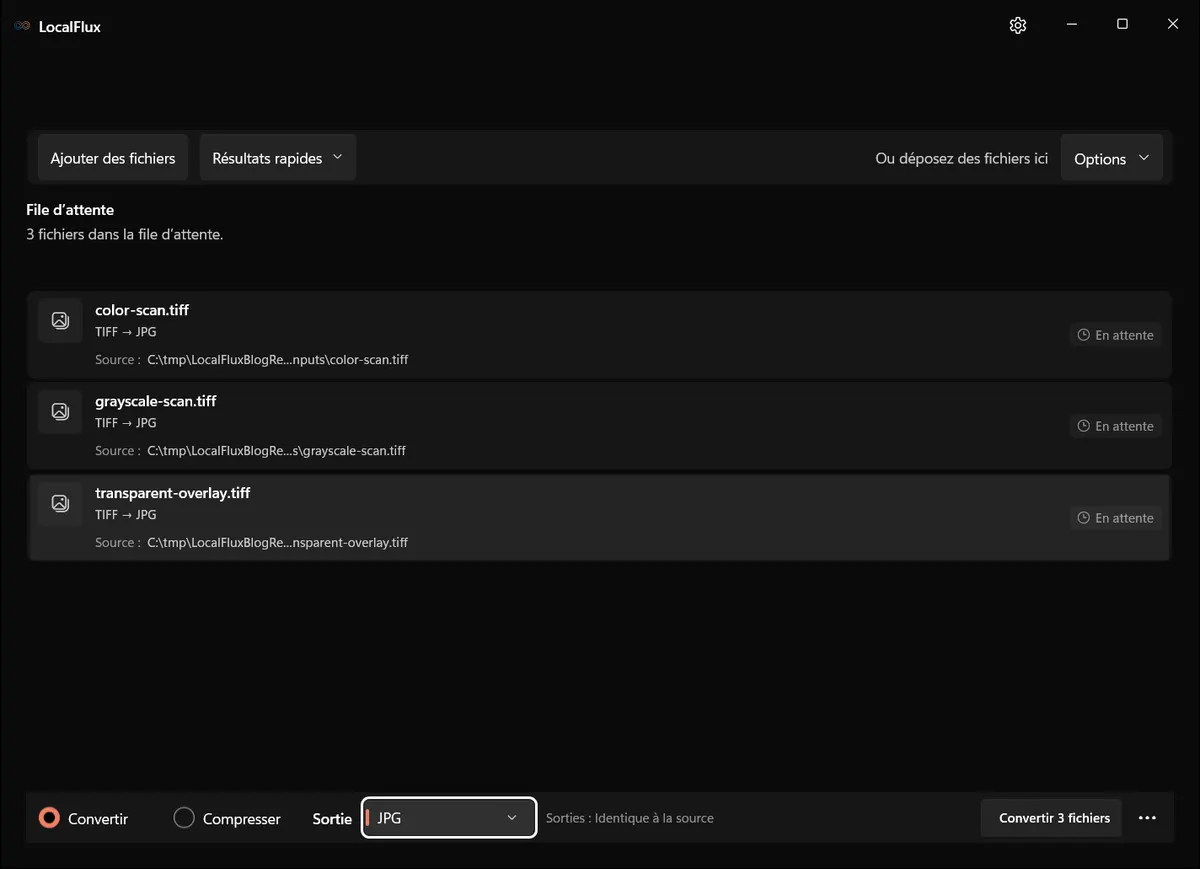
Task: Click the LocalFlux infinity logo icon
Action: (22, 26)
